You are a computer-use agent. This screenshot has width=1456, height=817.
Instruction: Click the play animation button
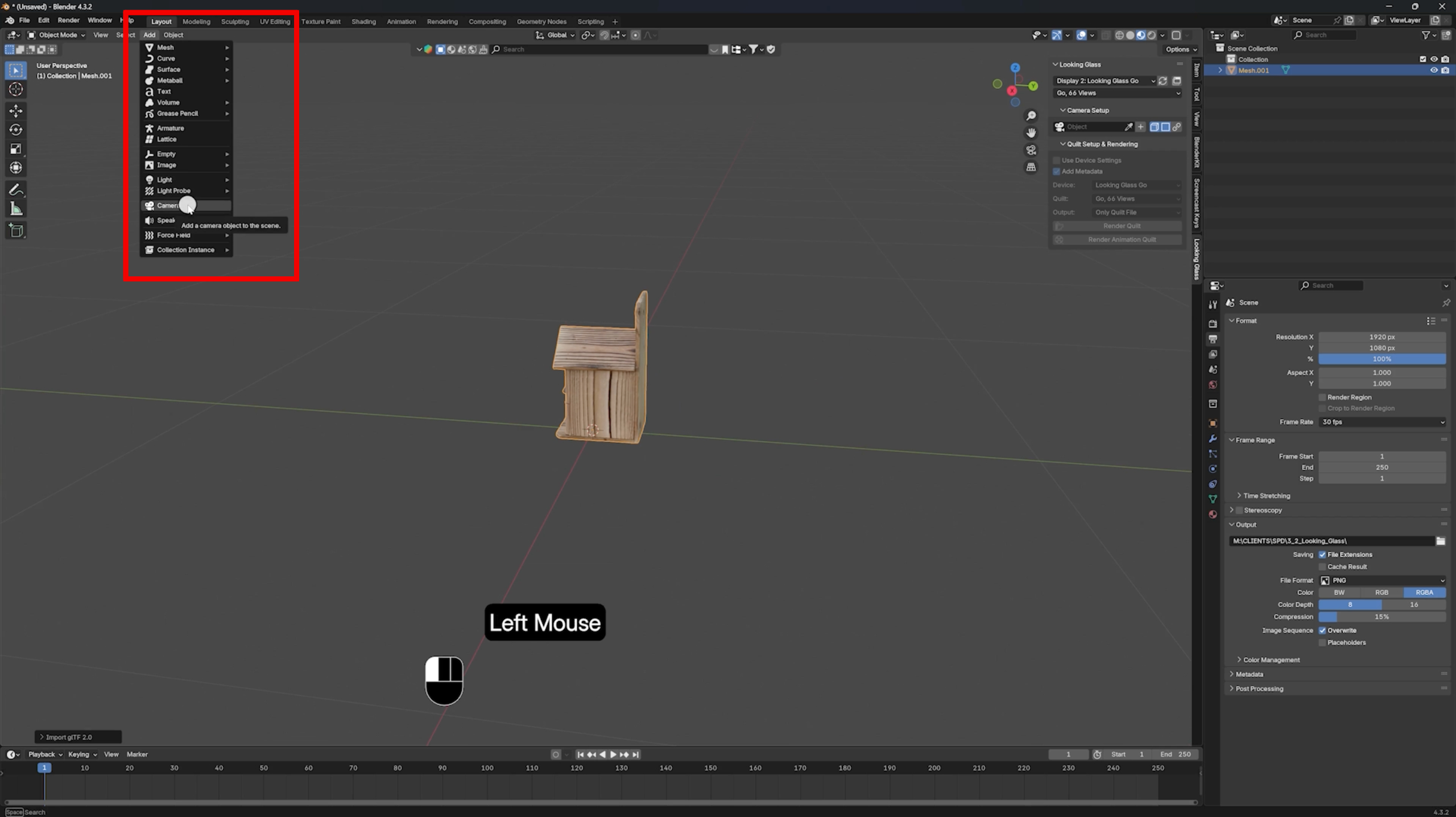pyautogui.click(x=613, y=754)
